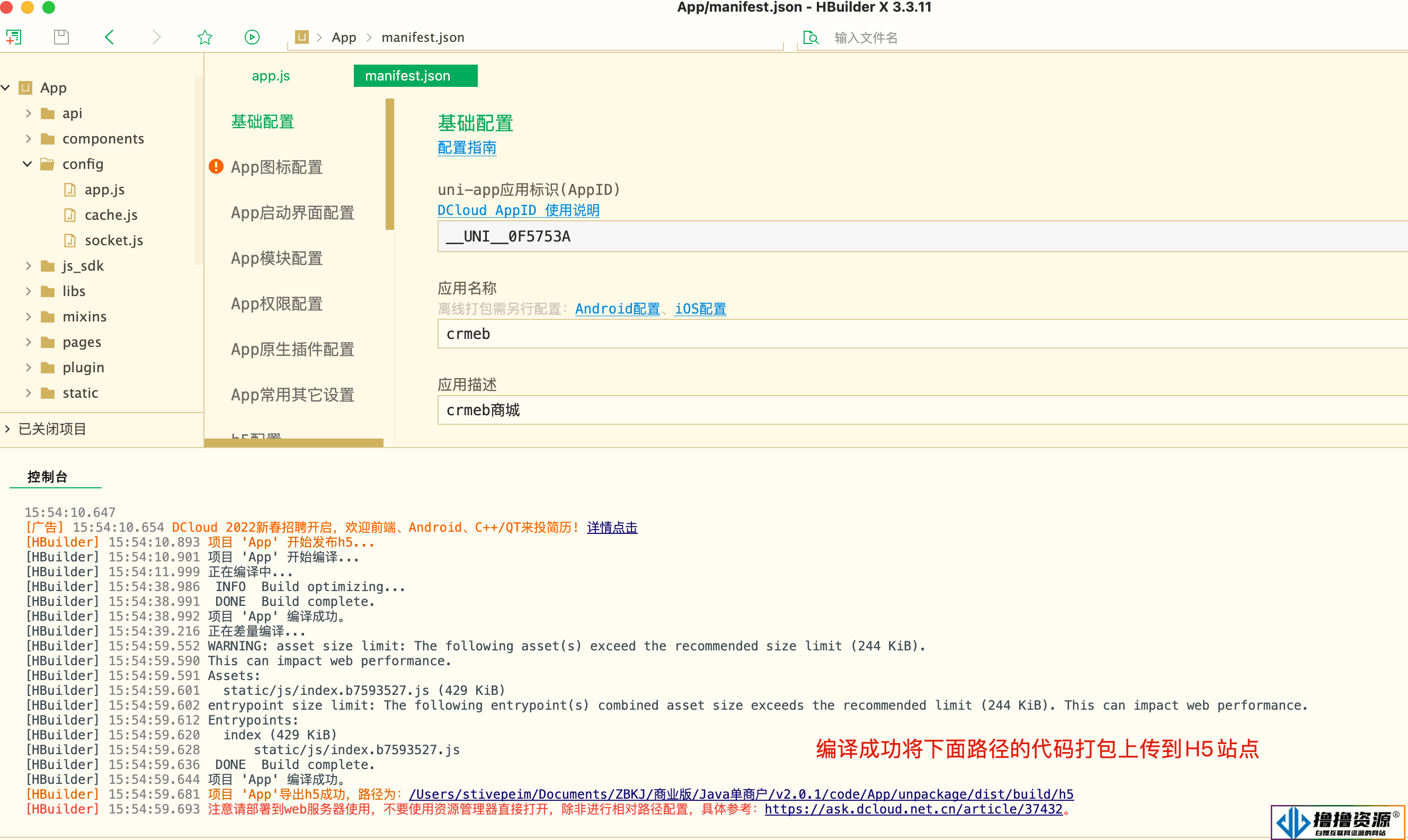
Task: Click the 应用描述 input field
Action: pyautogui.click(x=923, y=410)
